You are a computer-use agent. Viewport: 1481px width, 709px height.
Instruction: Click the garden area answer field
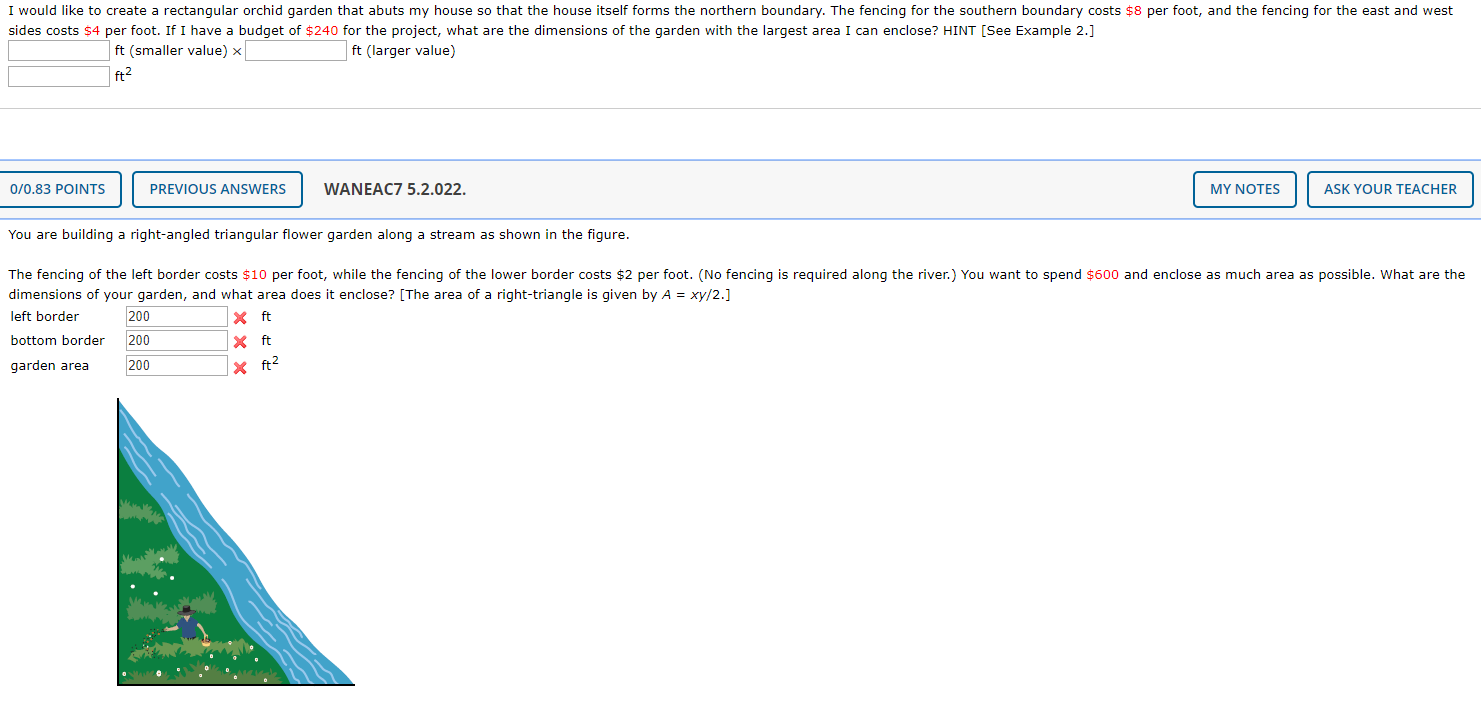(x=177, y=366)
